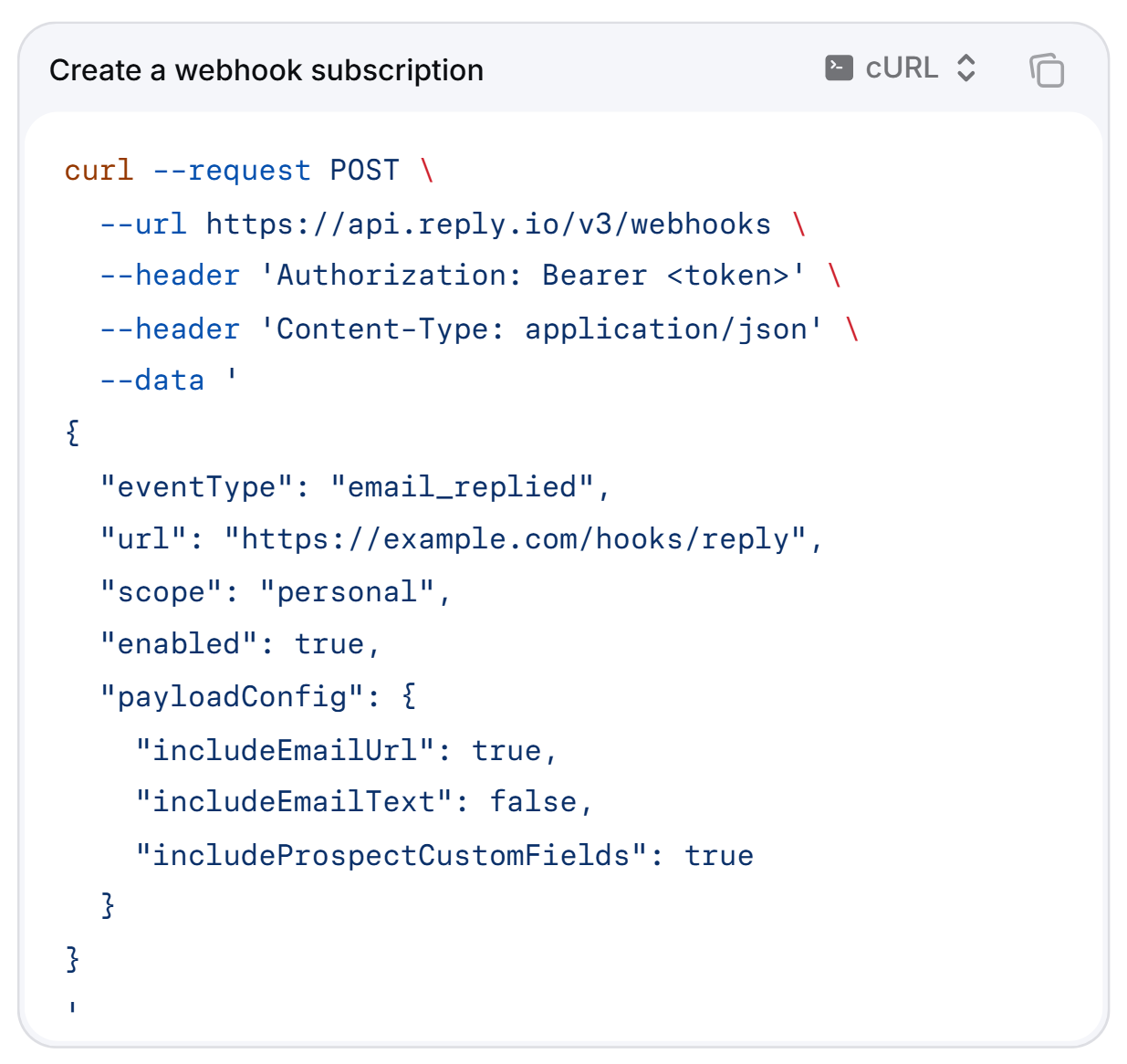Click the "url": "https://example.com/hooks/reply" line

(462, 539)
